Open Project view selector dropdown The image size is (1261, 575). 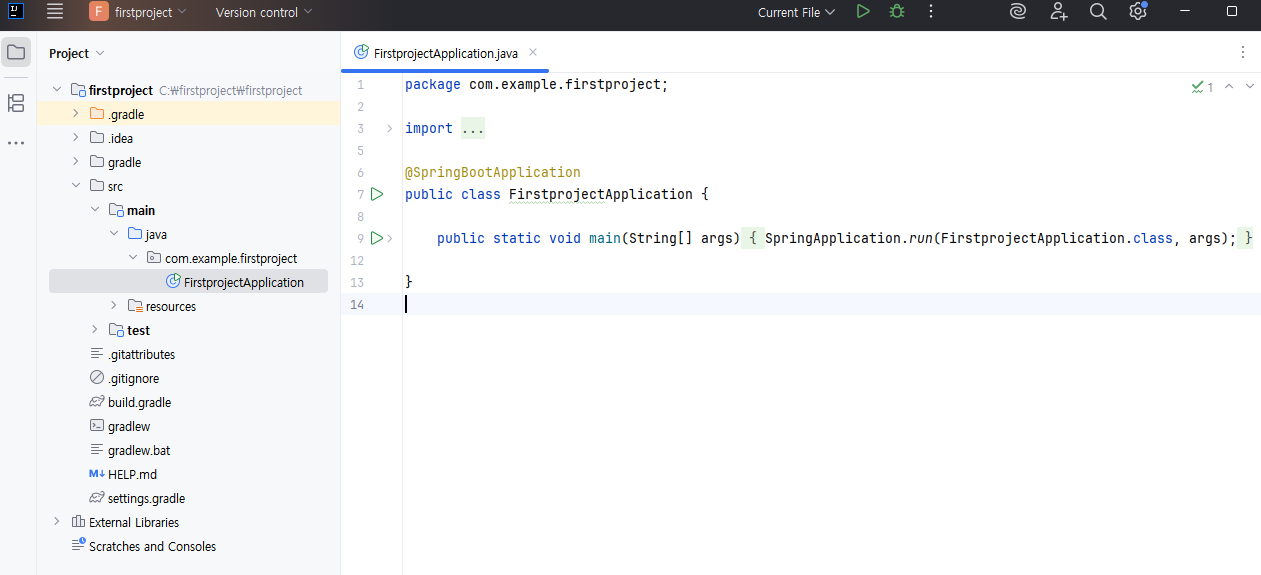coord(77,53)
